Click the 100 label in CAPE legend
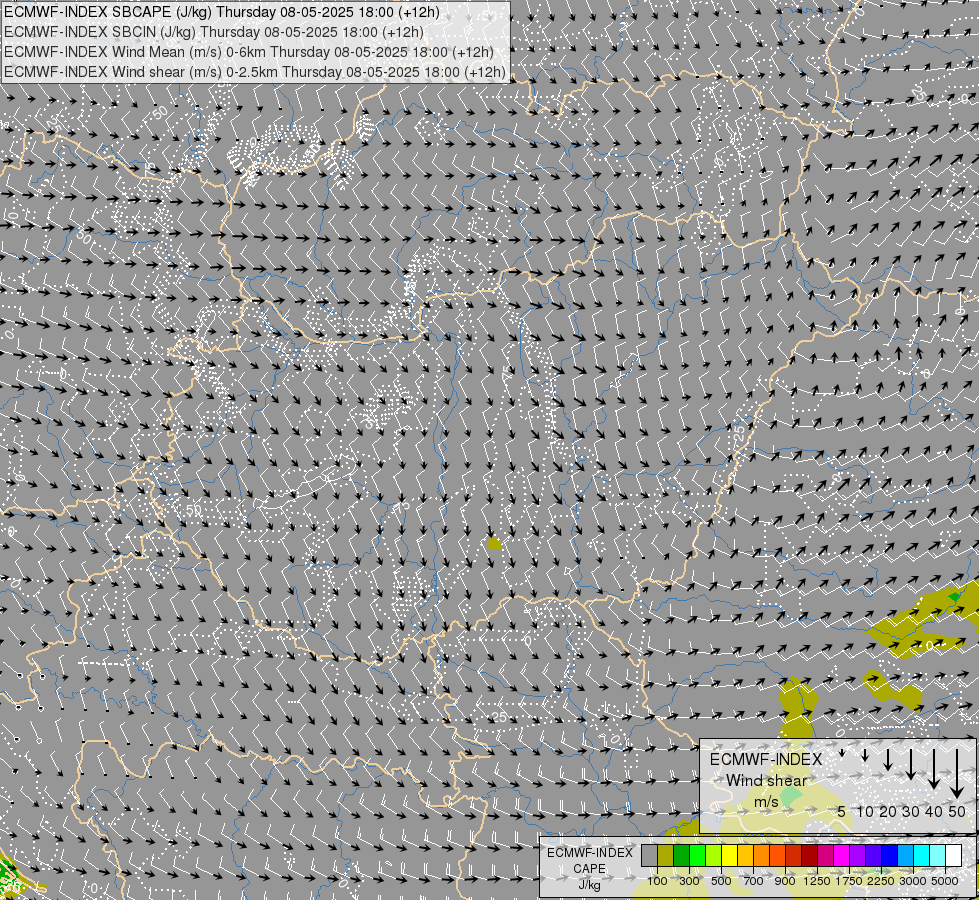The width and height of the screenshot is (979, 900). [x=657, y=881]
